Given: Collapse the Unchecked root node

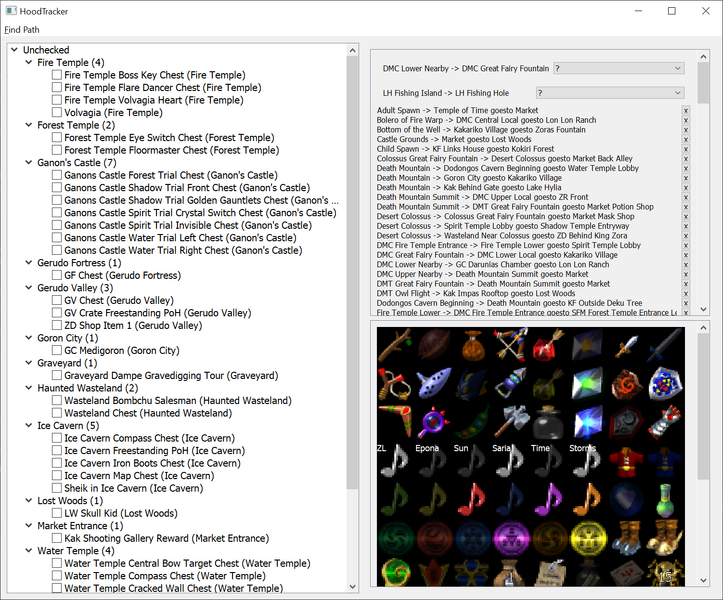Looking at the screenshot, I should point(14,50).
